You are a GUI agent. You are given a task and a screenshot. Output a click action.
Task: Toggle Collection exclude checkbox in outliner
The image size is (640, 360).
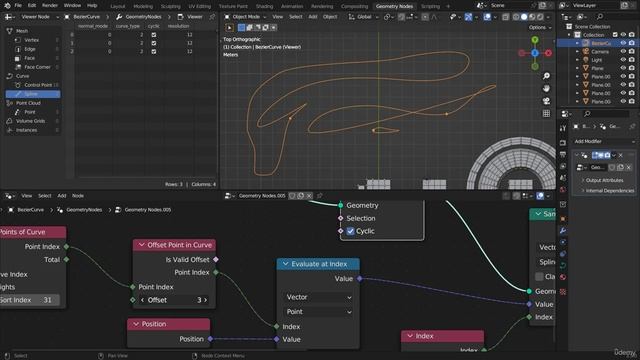[615, 35]
